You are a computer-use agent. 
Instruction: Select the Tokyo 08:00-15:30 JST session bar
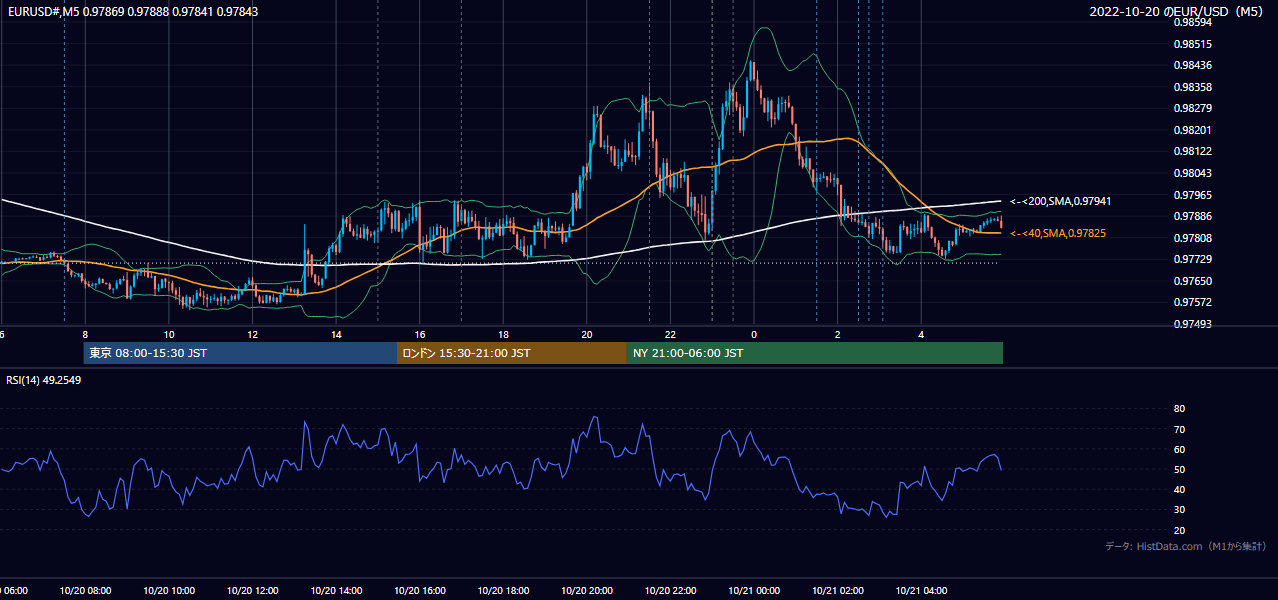coord(241,353)
